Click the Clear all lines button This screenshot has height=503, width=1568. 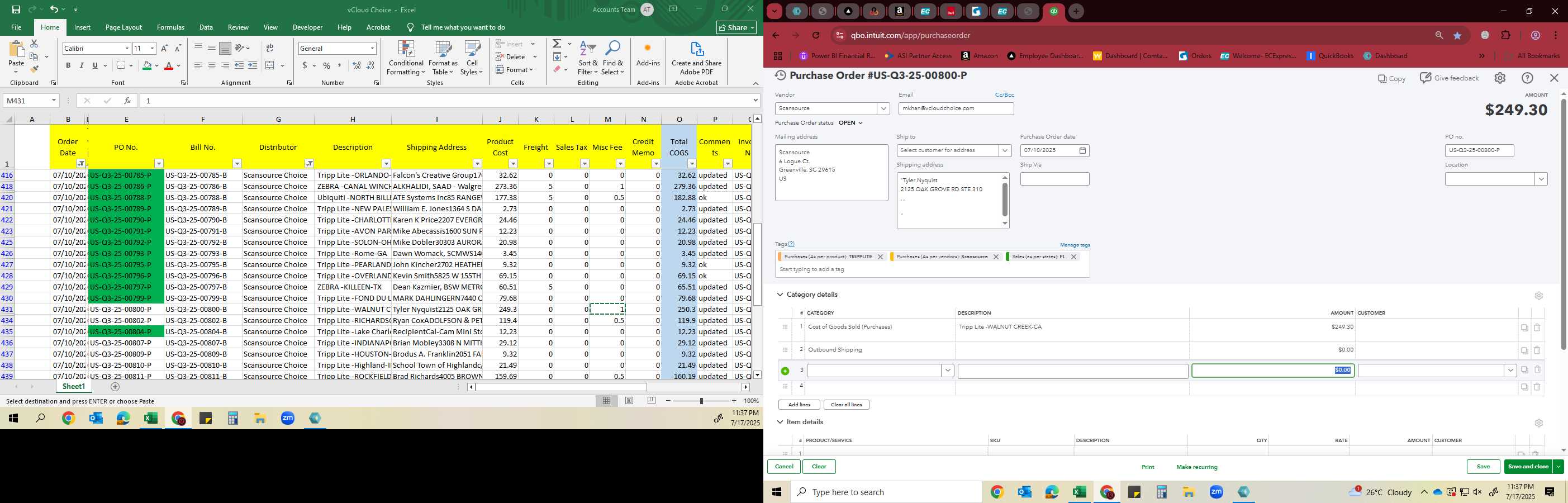point(846,405)
